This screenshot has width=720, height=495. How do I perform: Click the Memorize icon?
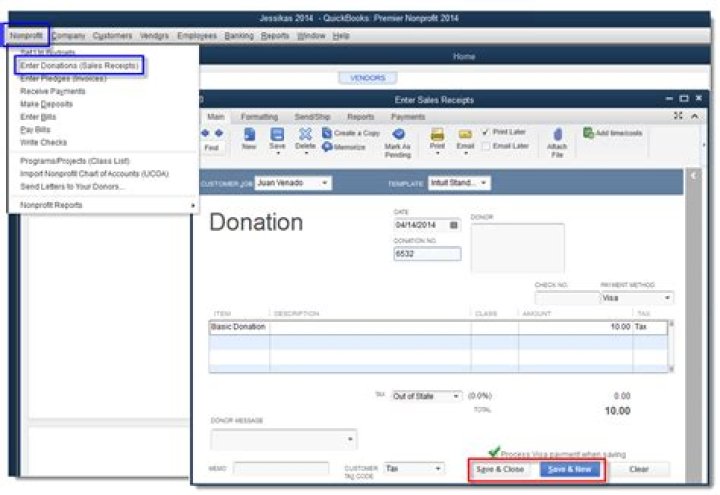[x=327, y=147]
